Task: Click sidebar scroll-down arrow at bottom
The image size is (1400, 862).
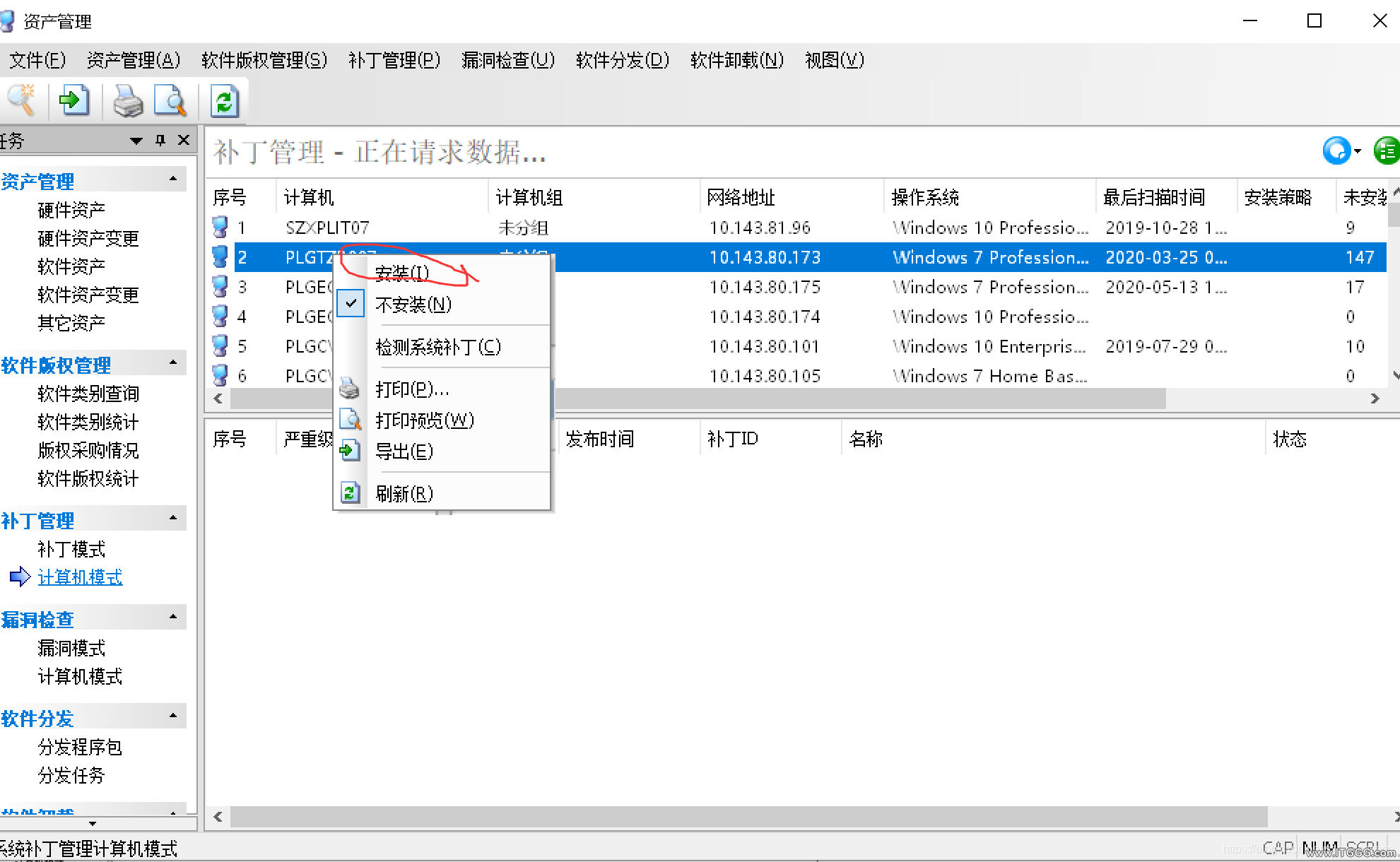Action: tap(93, 823)
